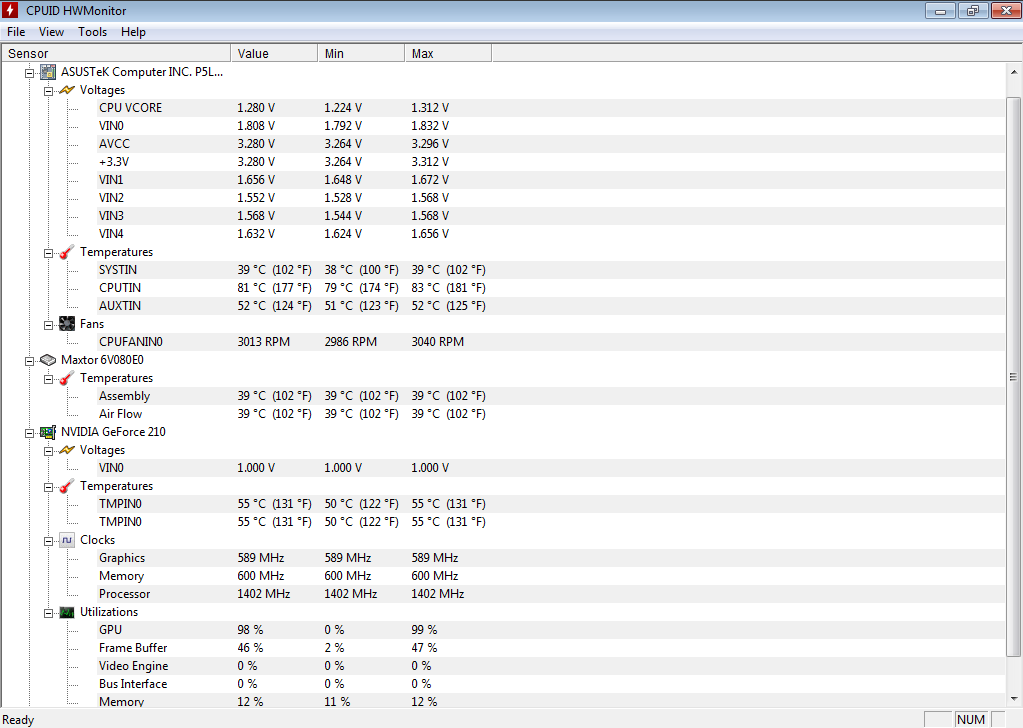1023x728 pixels.
Task: Click the Maxtor hard drive icon
Action: point(48,359)
